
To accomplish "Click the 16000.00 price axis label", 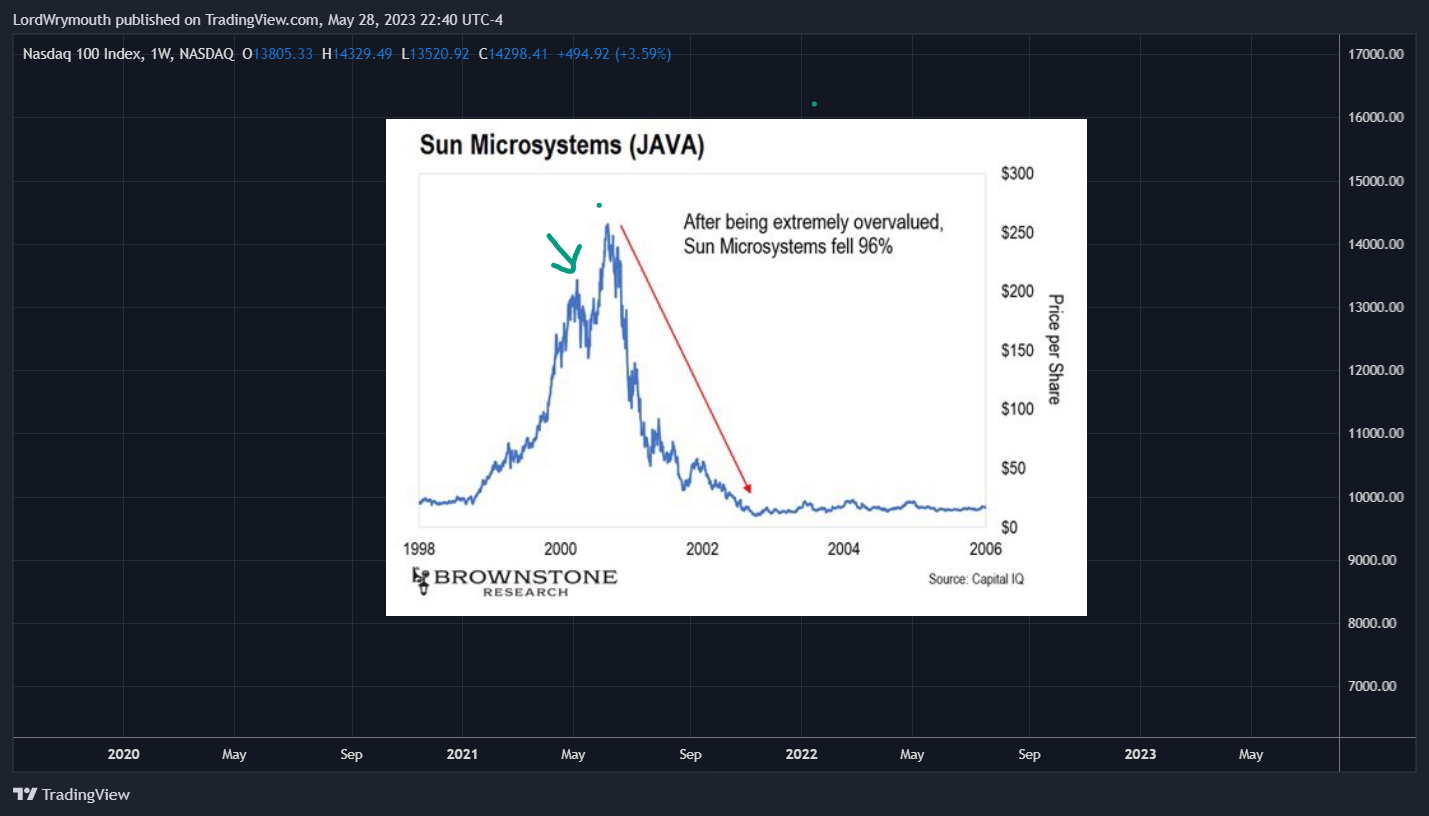I will (x=1376, y=117).
